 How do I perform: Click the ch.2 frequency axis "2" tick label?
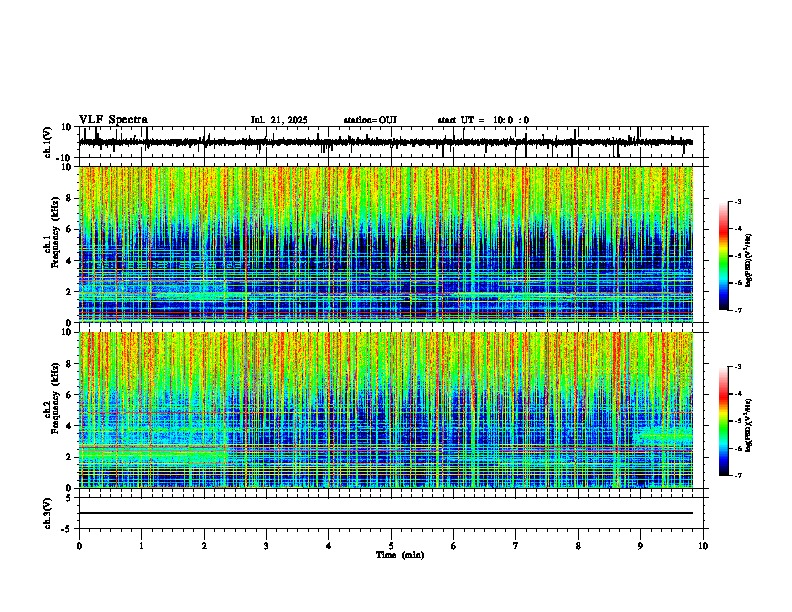69,457
